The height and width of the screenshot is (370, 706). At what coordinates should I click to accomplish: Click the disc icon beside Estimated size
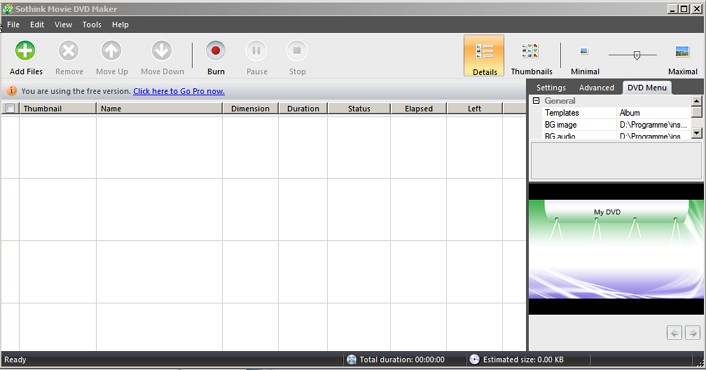coord(474,359)
